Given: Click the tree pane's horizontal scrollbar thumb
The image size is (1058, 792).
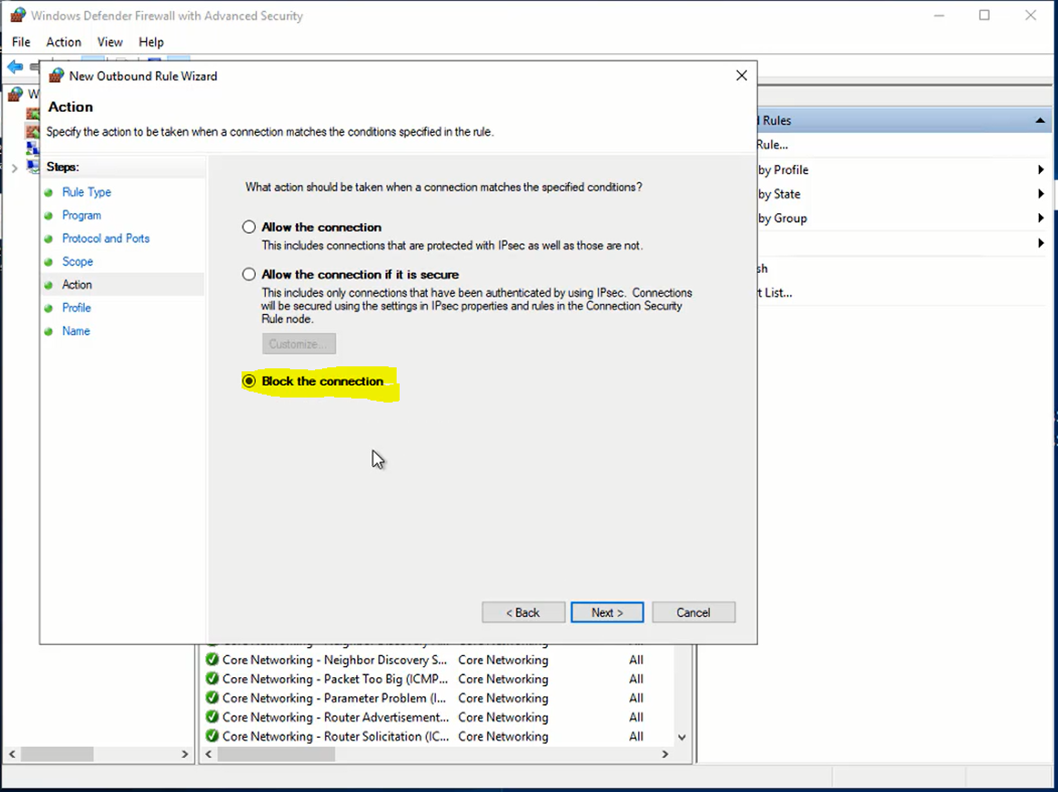Looking at the screenshot, I should pos(57,754).
